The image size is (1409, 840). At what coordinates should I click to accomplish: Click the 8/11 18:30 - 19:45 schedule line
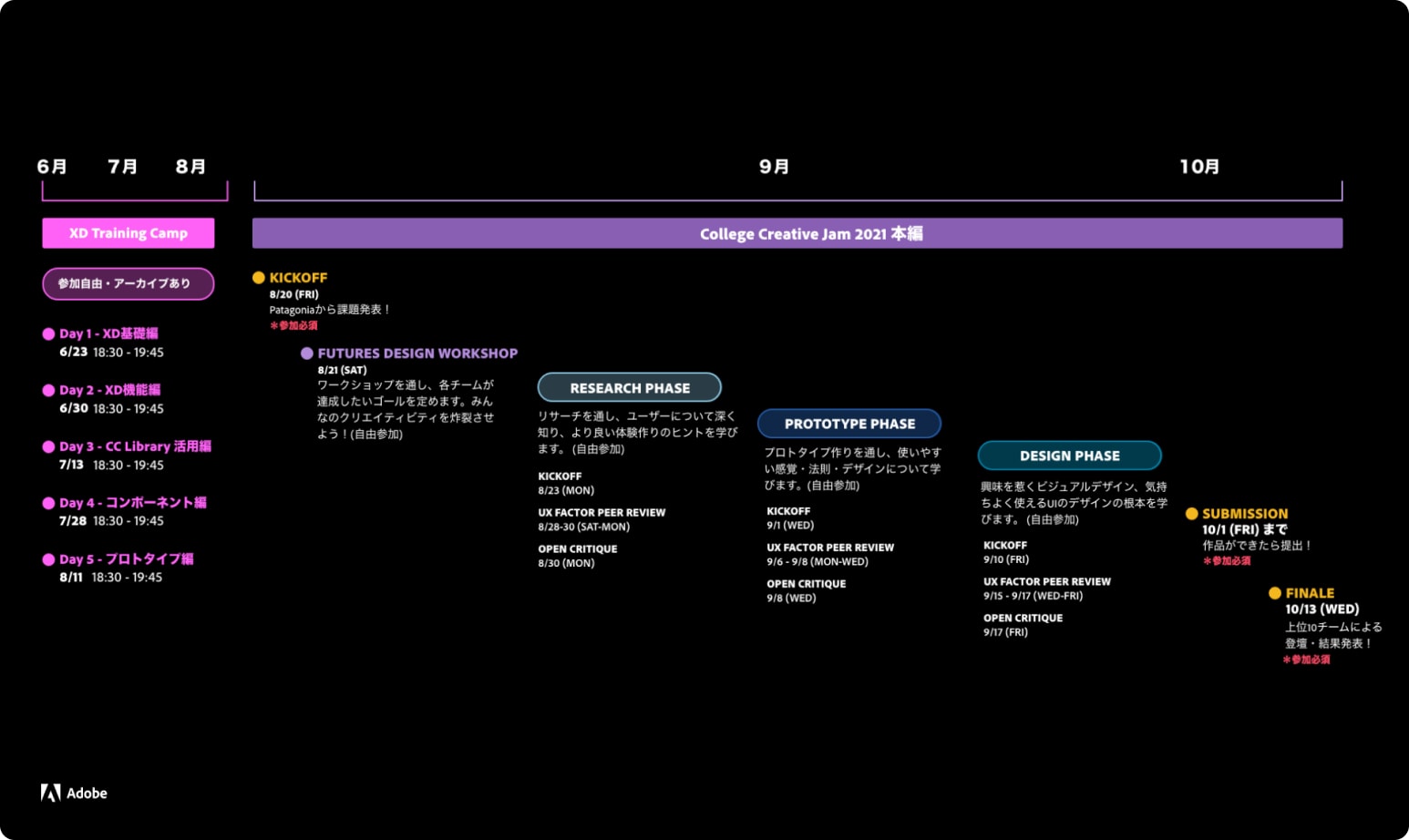[111, 578]
